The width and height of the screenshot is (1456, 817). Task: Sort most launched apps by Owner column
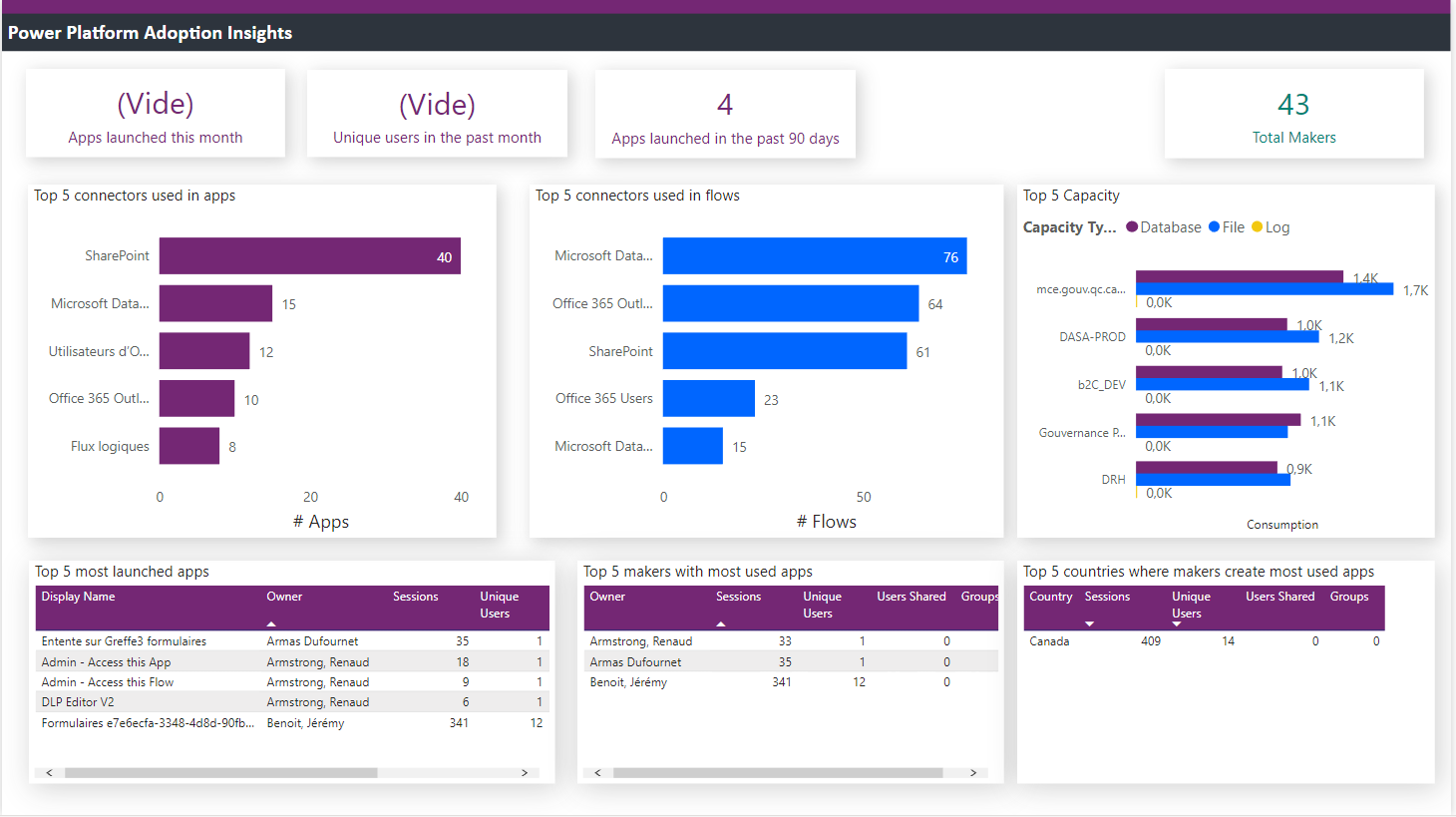[284, 597]
